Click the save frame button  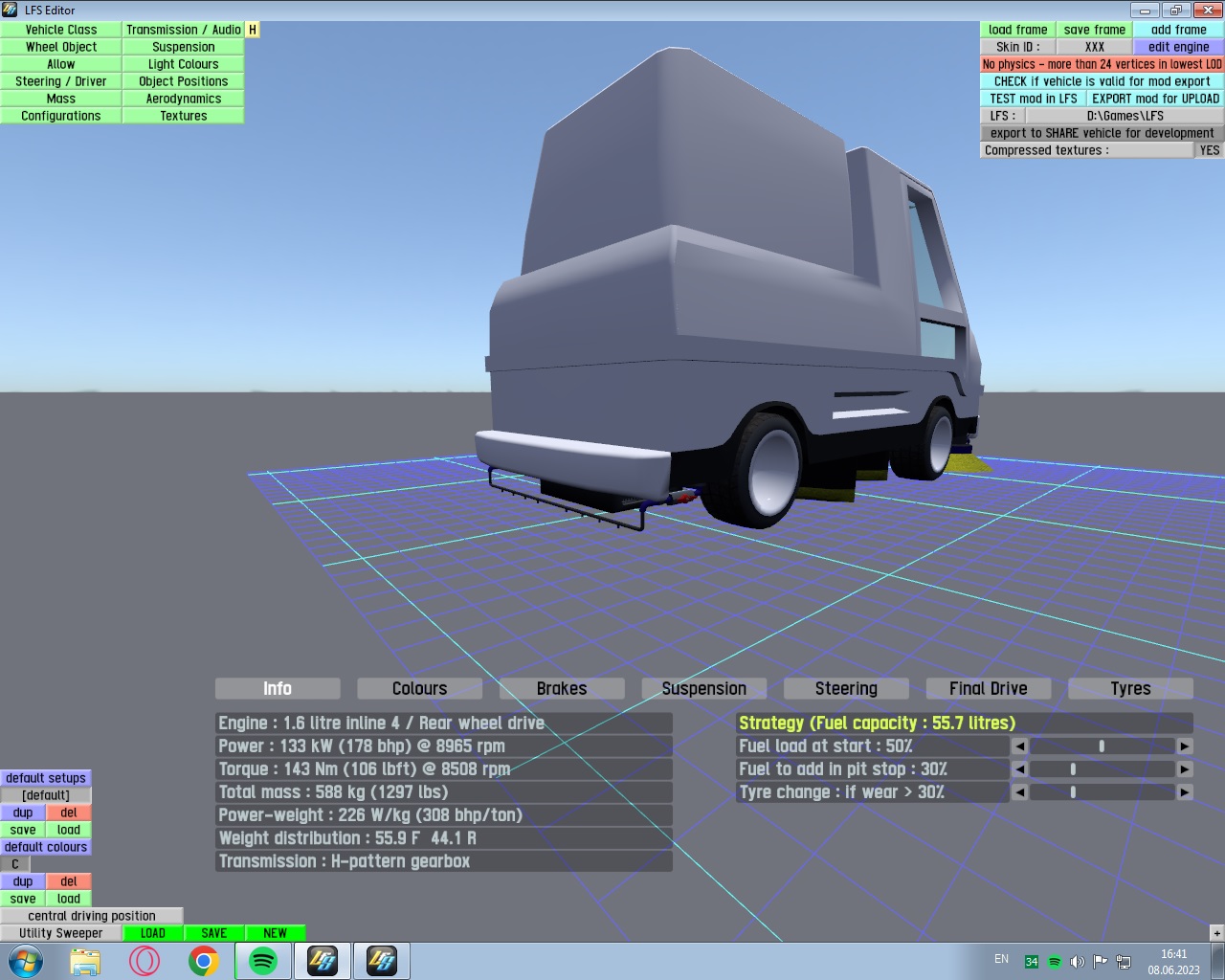pyautogui.click(x=1095, y=30)
